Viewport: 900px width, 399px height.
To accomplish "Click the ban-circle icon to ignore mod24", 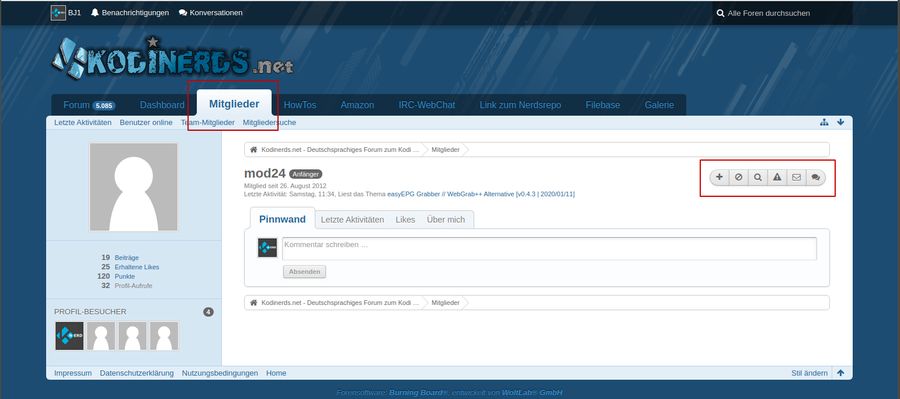I will pos(739,177).
